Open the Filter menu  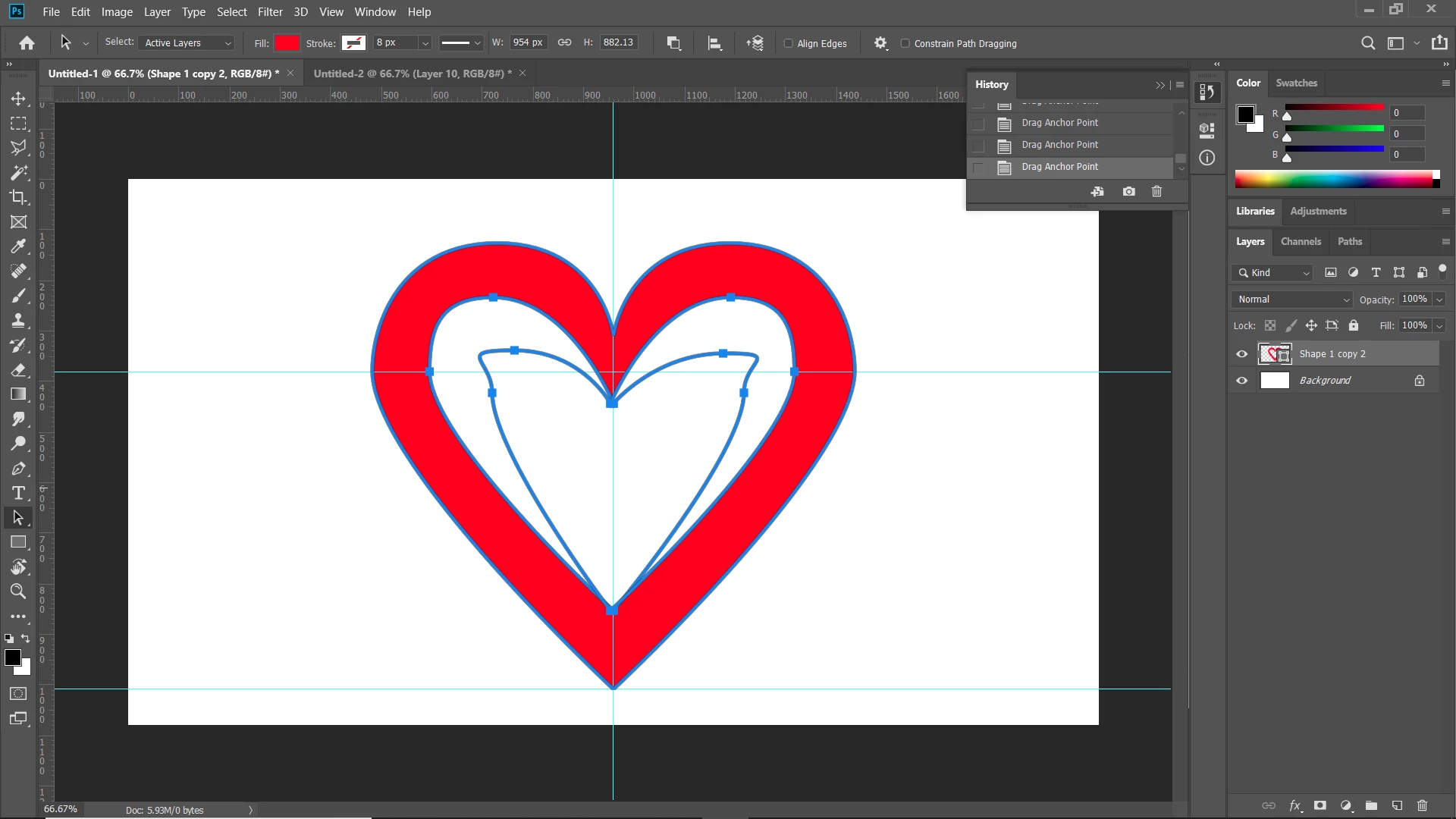coord(270,12)
